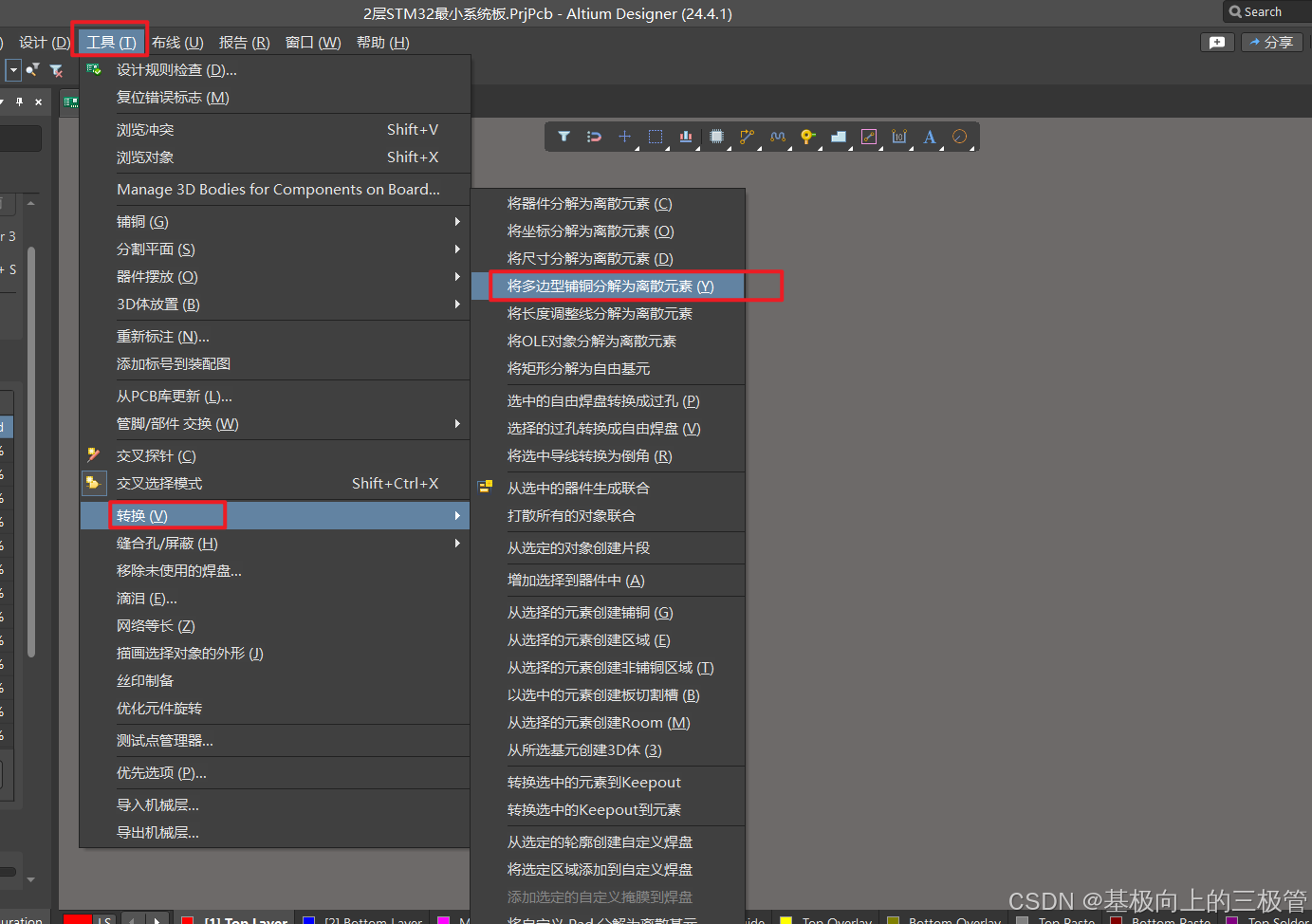Click the clear filter funnel icon

(56, 70)
